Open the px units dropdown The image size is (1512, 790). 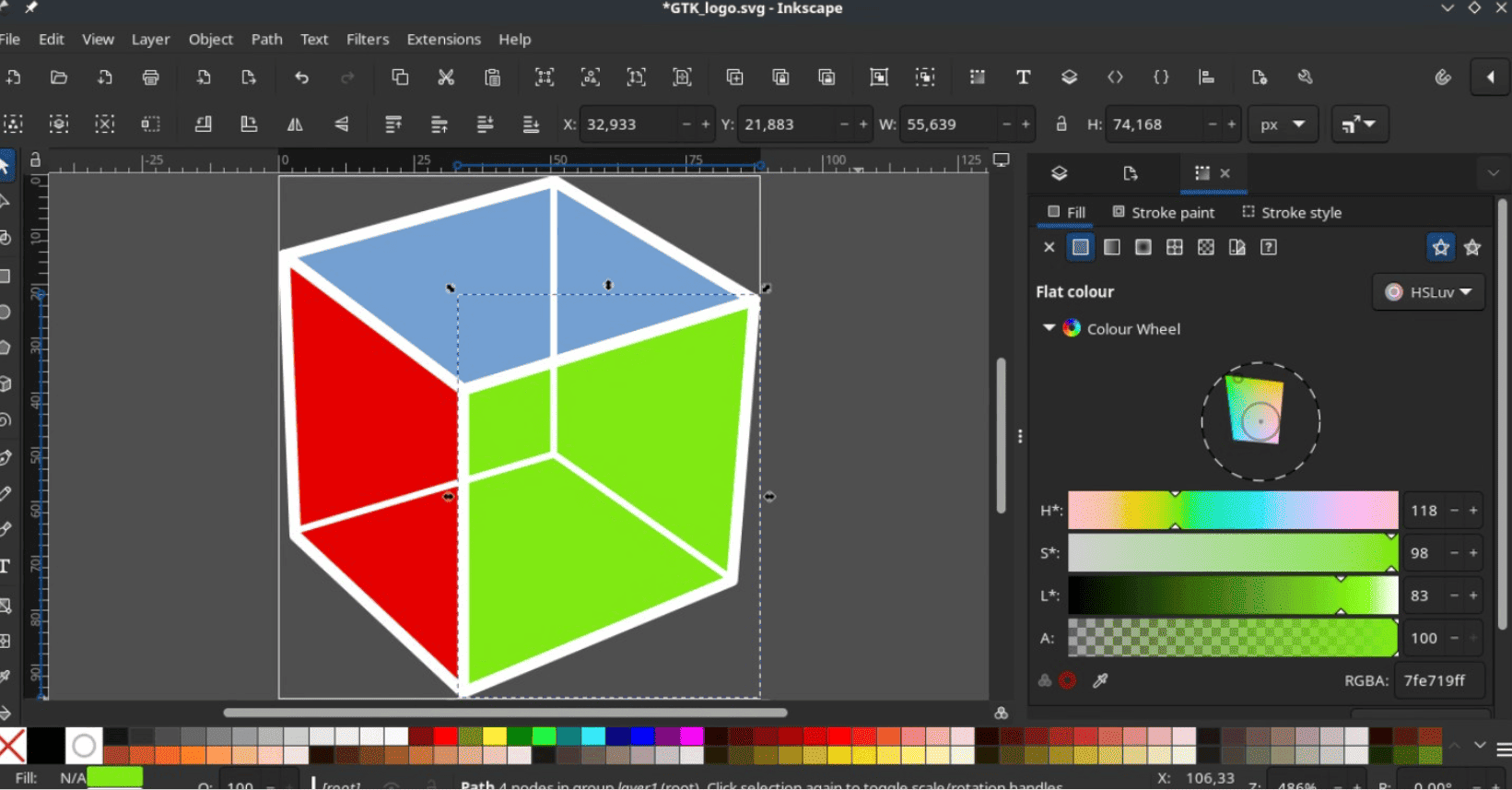pyautogui.click(x=1283, y=124)
